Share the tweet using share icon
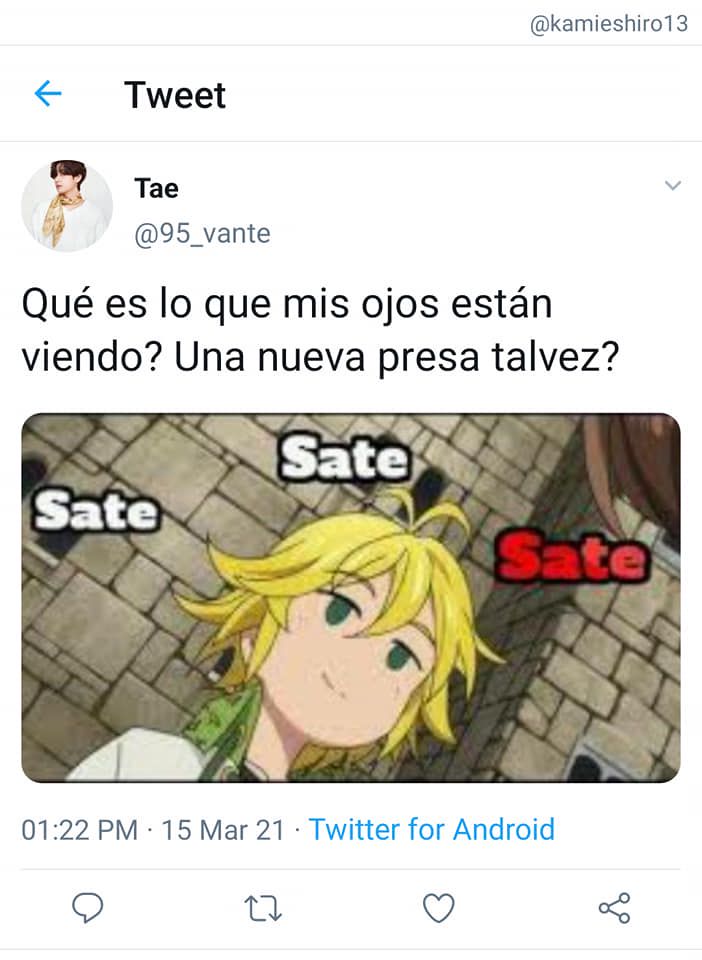Image resolution: width=702 pixels, height=960 pixels. [614, 907]
